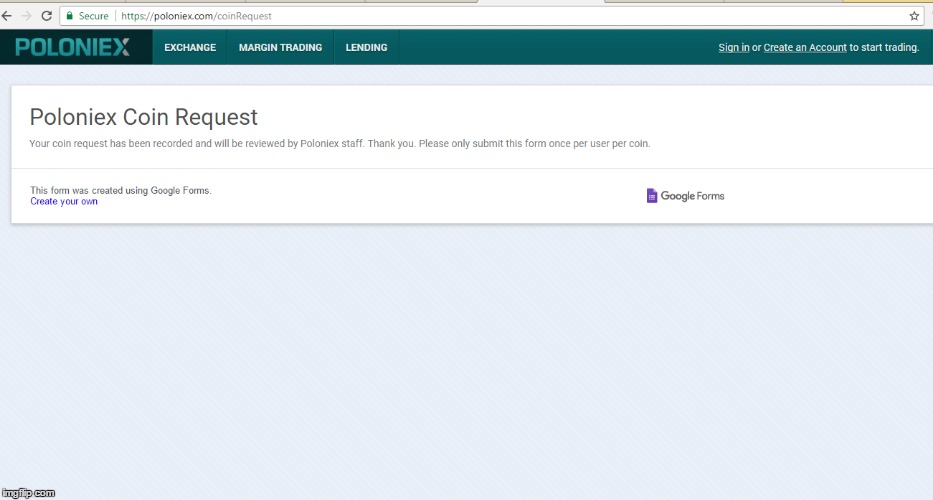Screen dimensions: 933x500
Task: Click the Poloniex logo
Action: [72, 47]
